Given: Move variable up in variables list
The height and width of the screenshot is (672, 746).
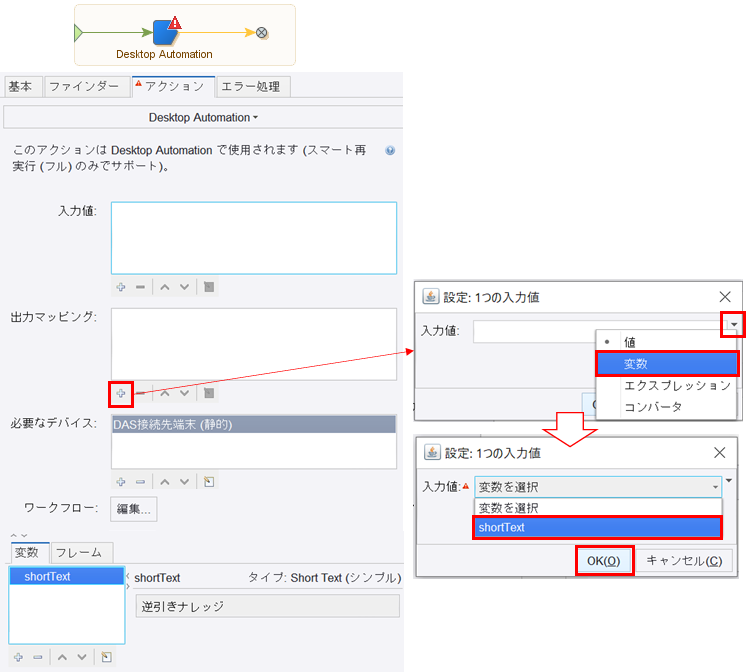Looking at the screenshot, I should 62,657.
